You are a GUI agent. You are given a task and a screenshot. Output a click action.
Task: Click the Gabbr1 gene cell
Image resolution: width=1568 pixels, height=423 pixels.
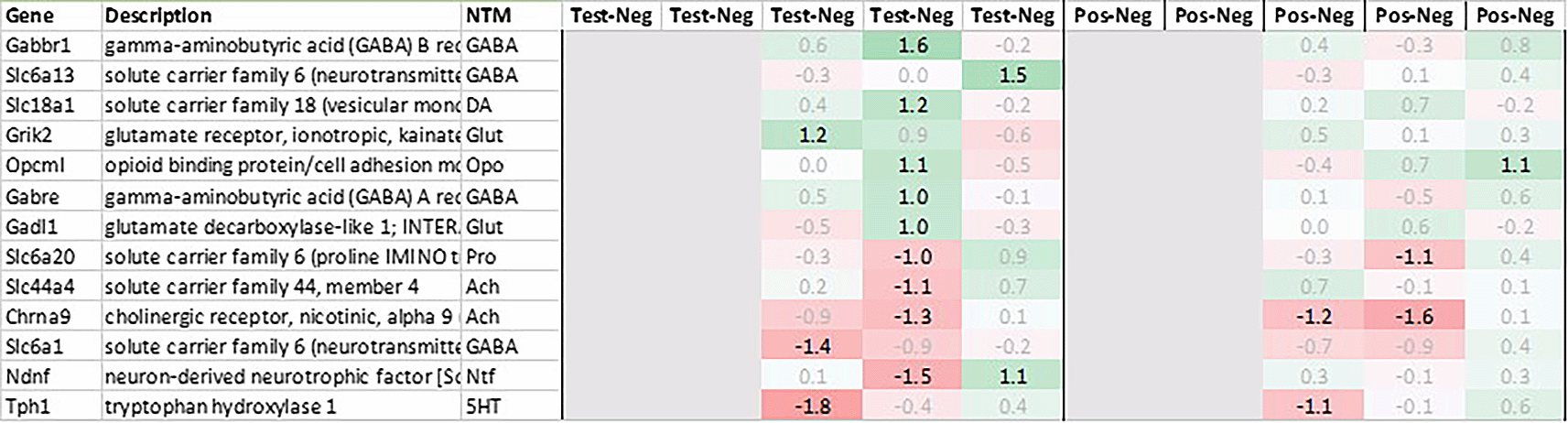[51, 45]
